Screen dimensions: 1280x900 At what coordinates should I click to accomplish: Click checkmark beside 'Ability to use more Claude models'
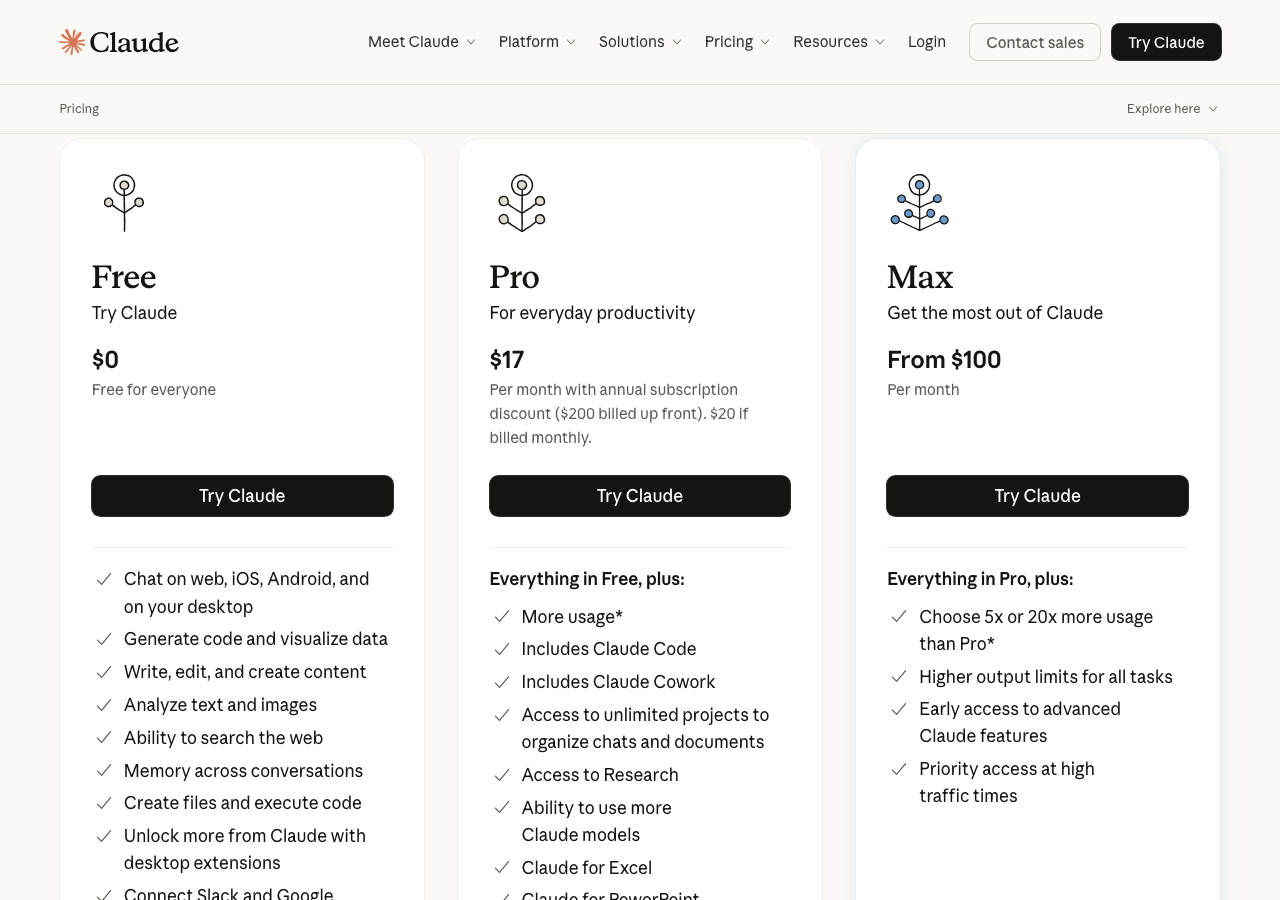coord(501,808)
